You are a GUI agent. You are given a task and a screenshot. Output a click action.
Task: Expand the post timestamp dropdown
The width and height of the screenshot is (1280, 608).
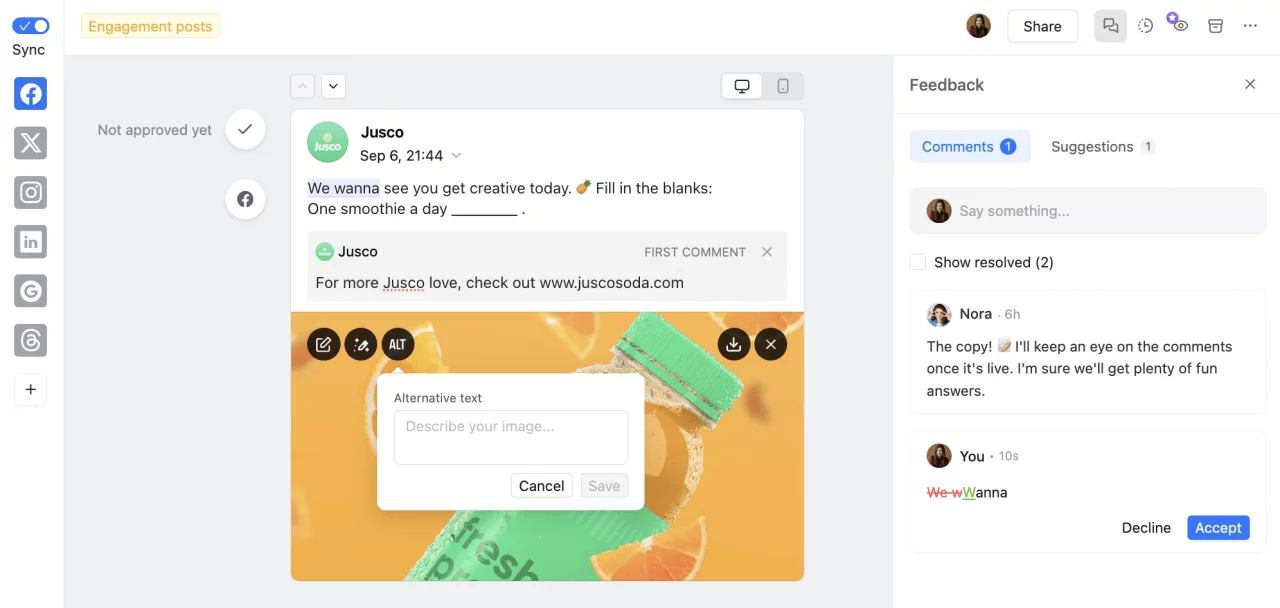tap(456, 155)
